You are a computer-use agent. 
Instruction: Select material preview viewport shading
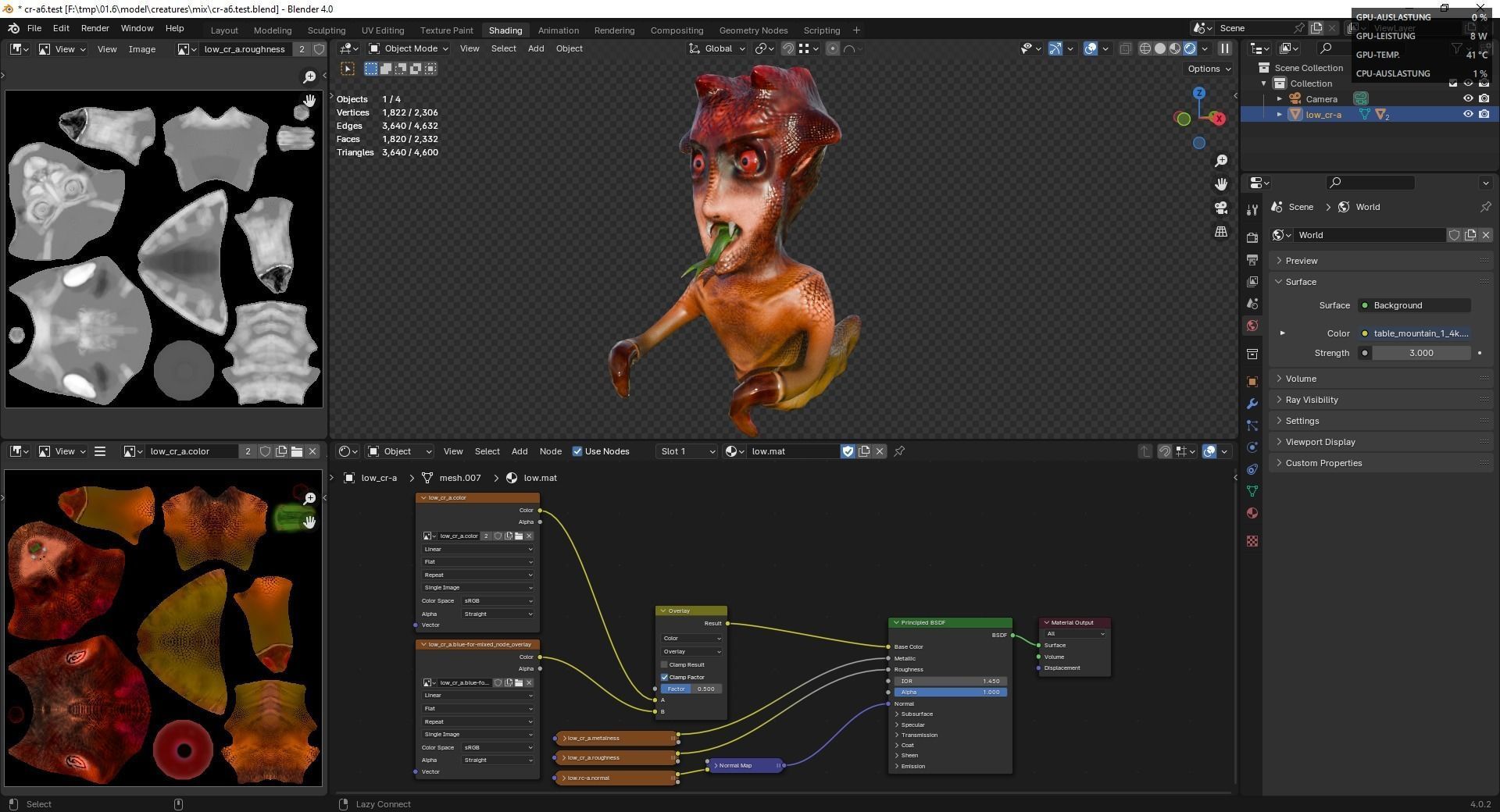[1175, 48]
